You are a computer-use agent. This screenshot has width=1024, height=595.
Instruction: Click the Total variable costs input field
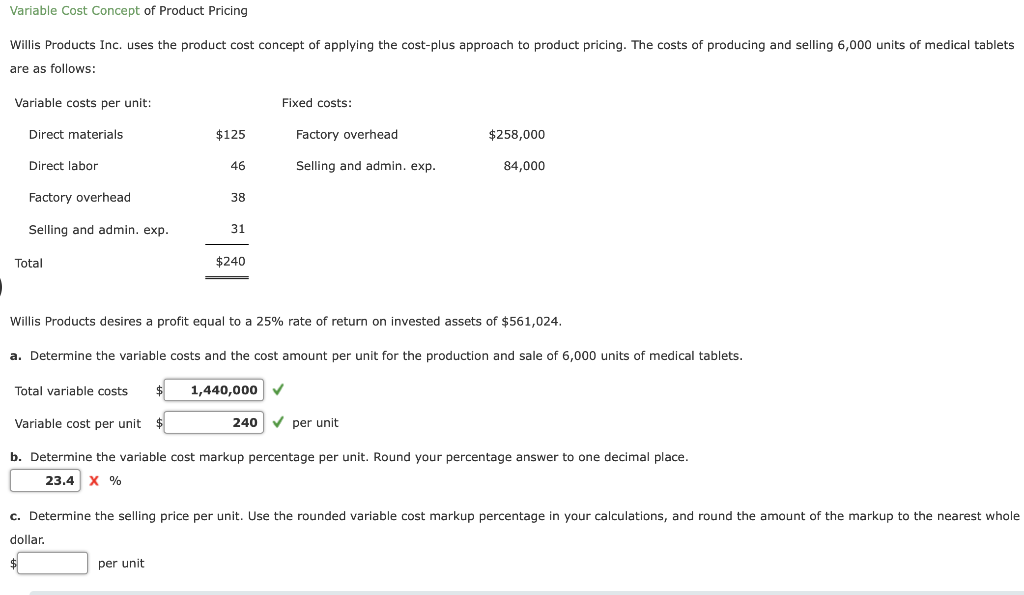pos(214,390)
